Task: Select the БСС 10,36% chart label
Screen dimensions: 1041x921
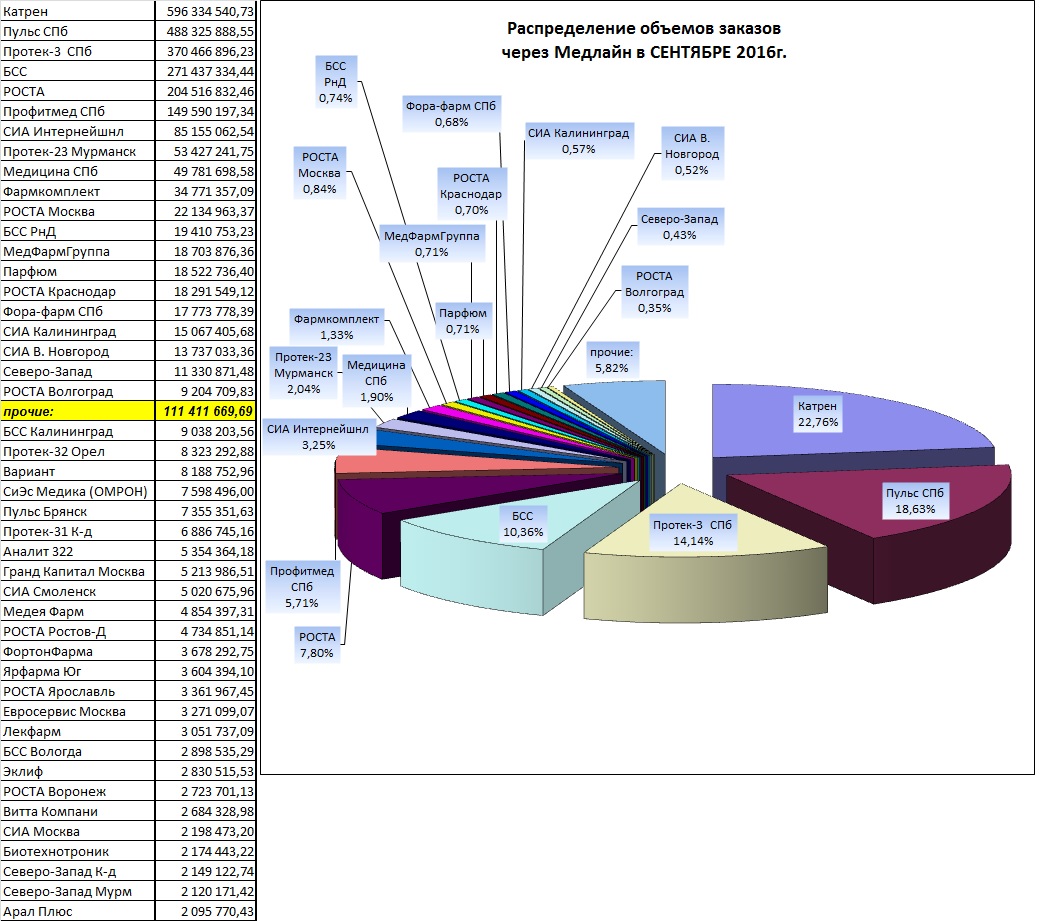Action: (522, 524)
